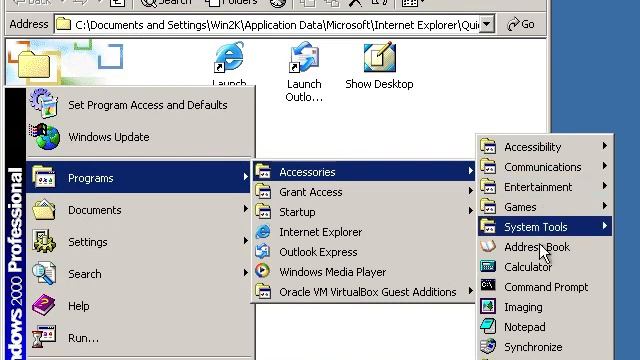Launch Windows Media Player

tap(364, 272)
